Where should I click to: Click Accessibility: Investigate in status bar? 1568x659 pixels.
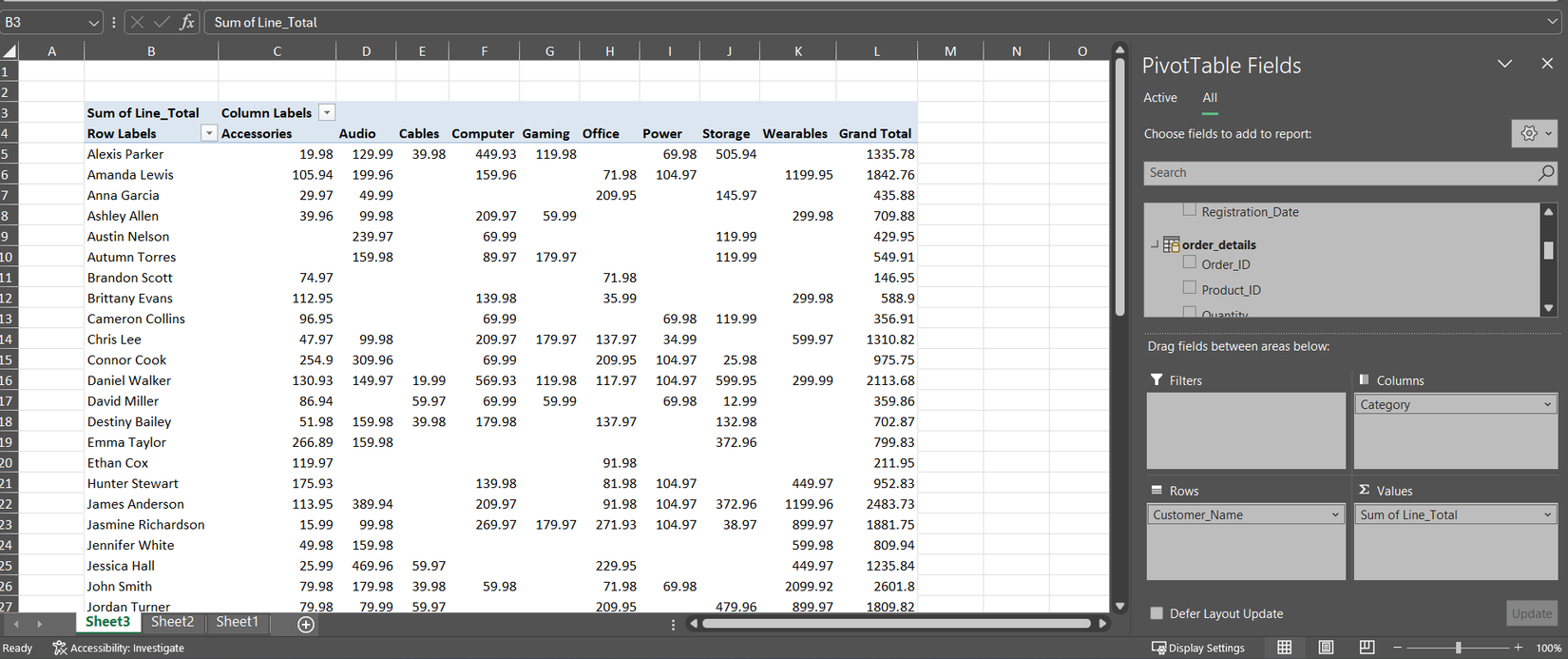tap(119, 648)
